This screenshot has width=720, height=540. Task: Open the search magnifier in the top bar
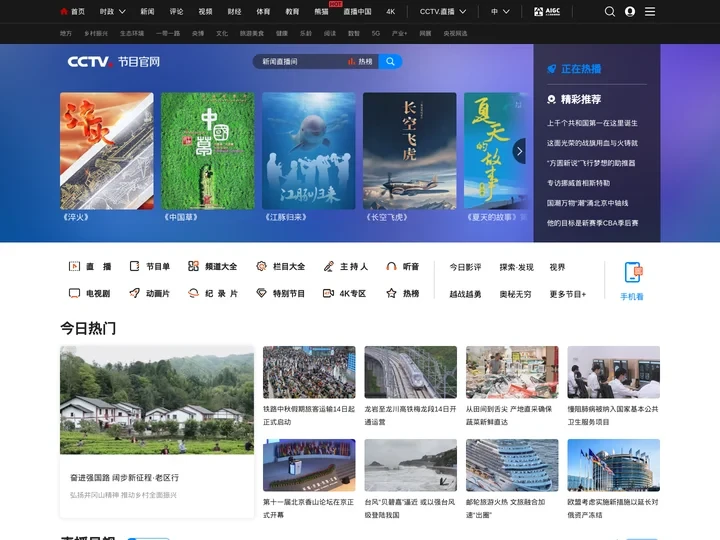coord(609,11)
